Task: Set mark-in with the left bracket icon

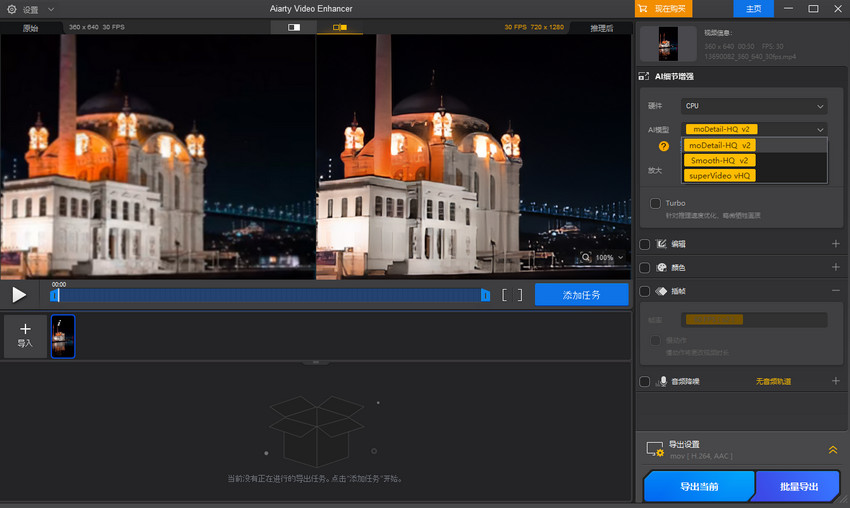Action: [x=504, y=295]
